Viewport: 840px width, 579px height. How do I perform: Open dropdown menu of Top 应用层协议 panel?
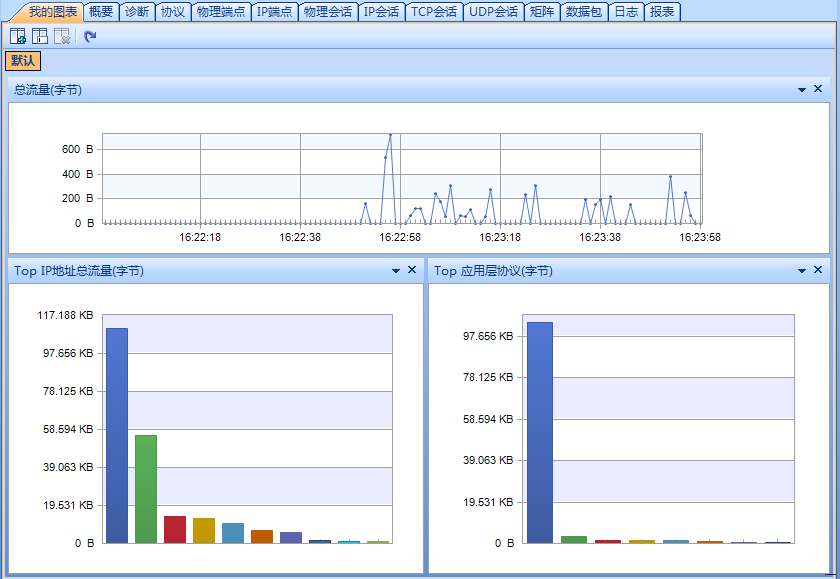point(802,271)
